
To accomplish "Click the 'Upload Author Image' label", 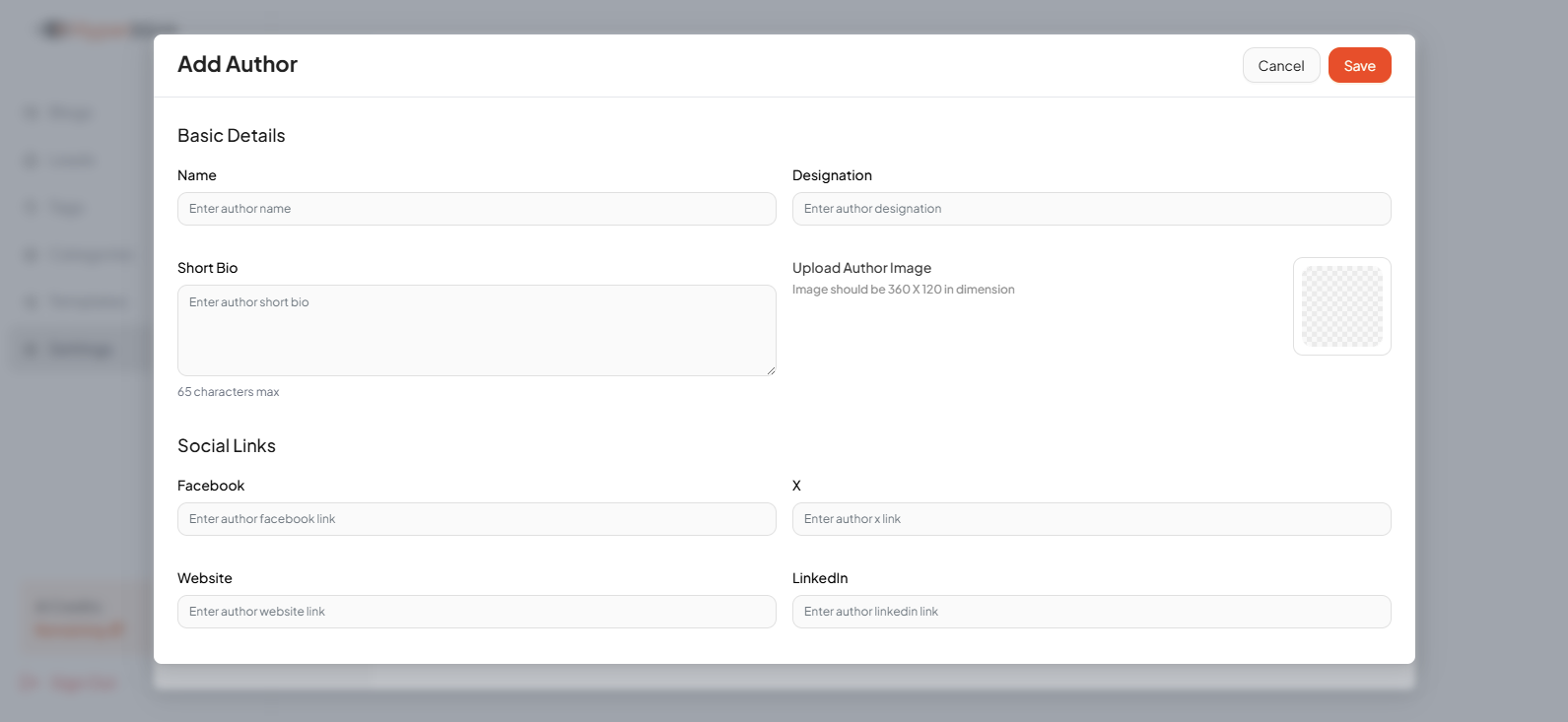I will tap(861, 268).
